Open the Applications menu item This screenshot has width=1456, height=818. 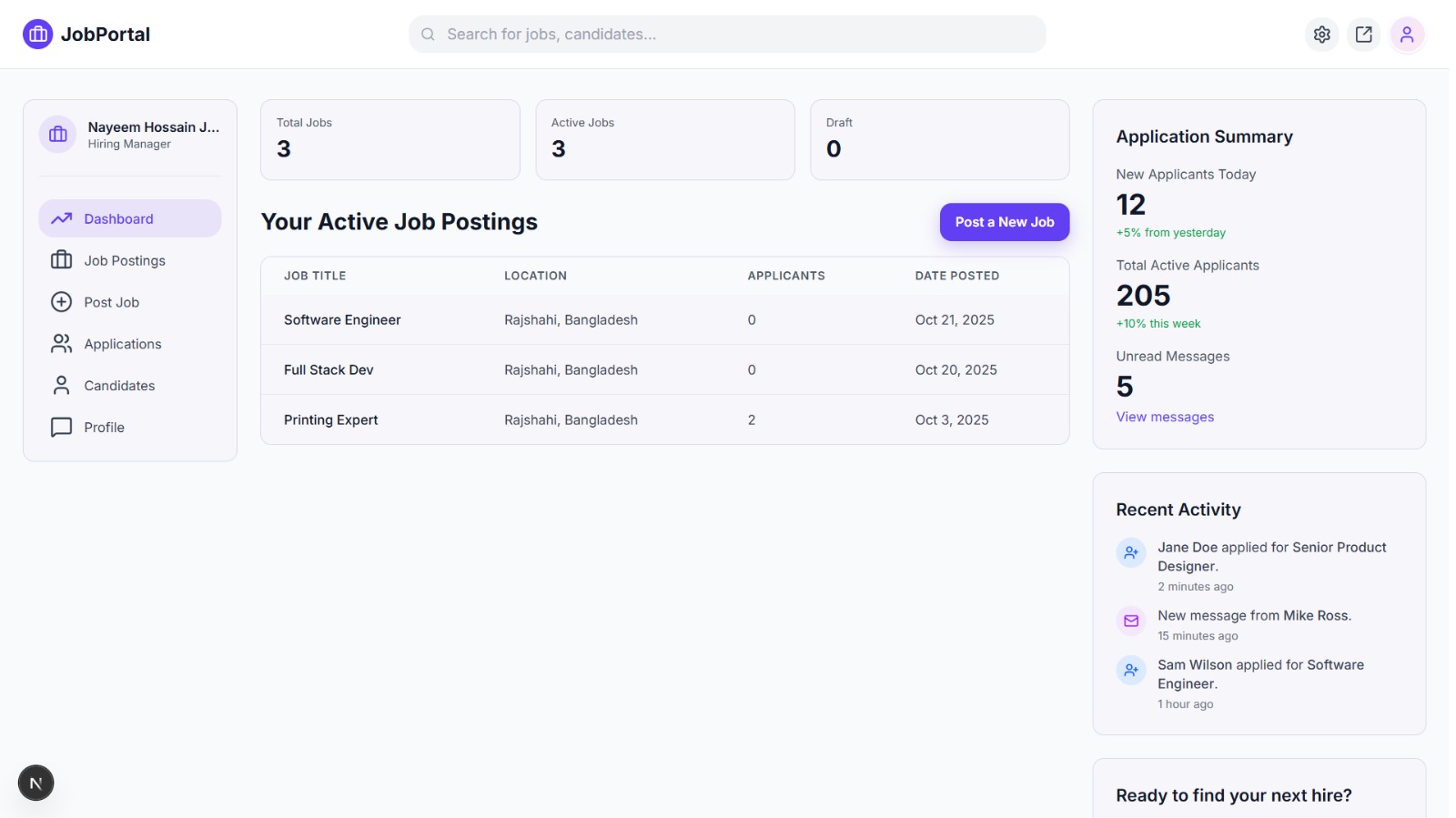(130, 344)
